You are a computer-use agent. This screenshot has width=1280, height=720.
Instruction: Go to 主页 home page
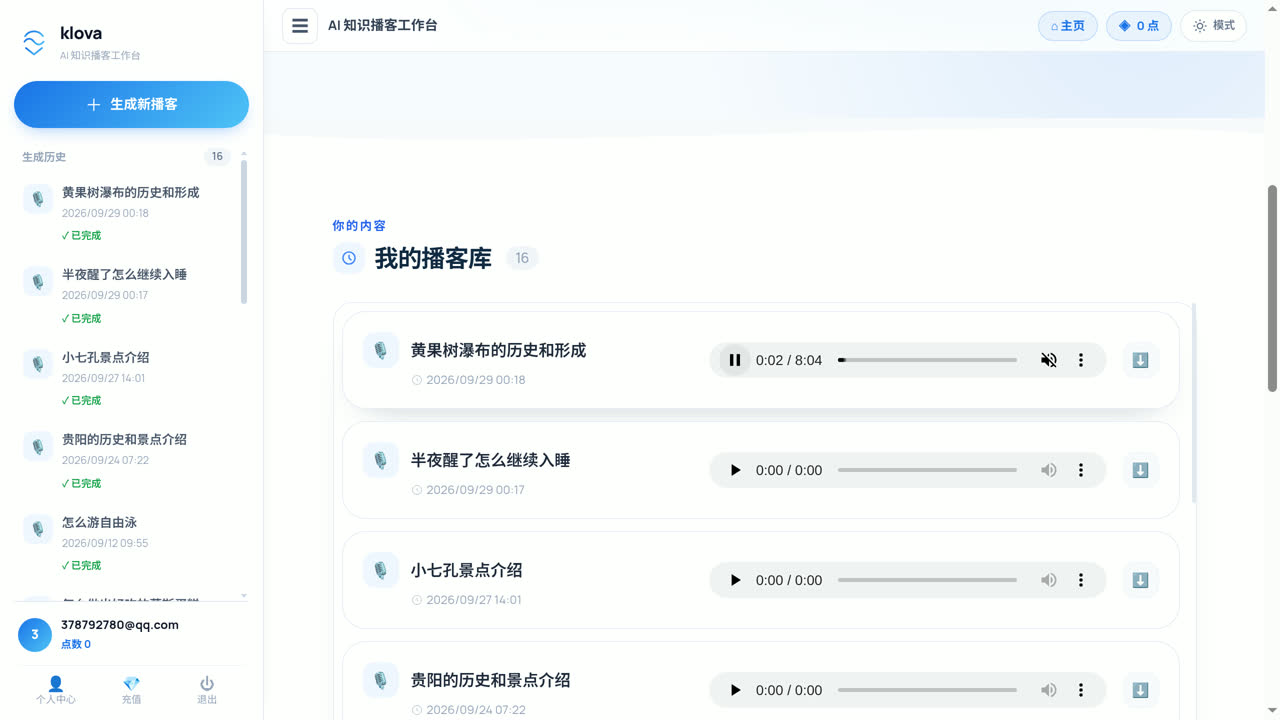pos(1068,26)
